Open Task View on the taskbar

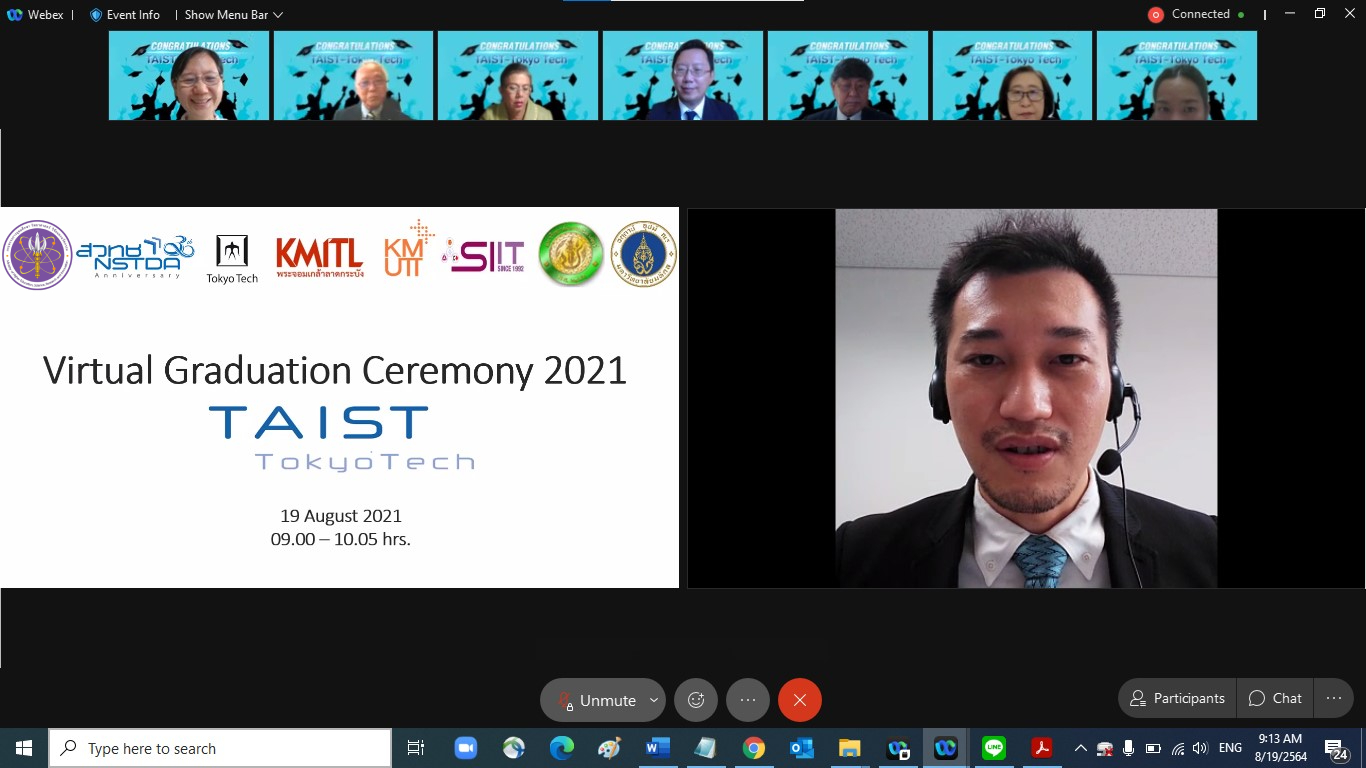[x=415, y=748]
